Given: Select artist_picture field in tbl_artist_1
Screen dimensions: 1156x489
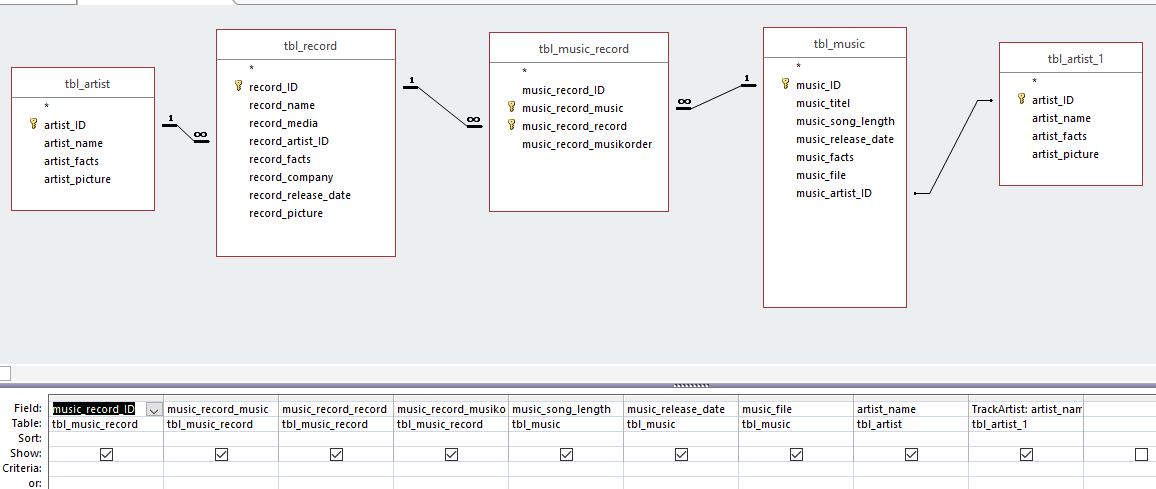Looking at the screenshot, I should 1065,154.
